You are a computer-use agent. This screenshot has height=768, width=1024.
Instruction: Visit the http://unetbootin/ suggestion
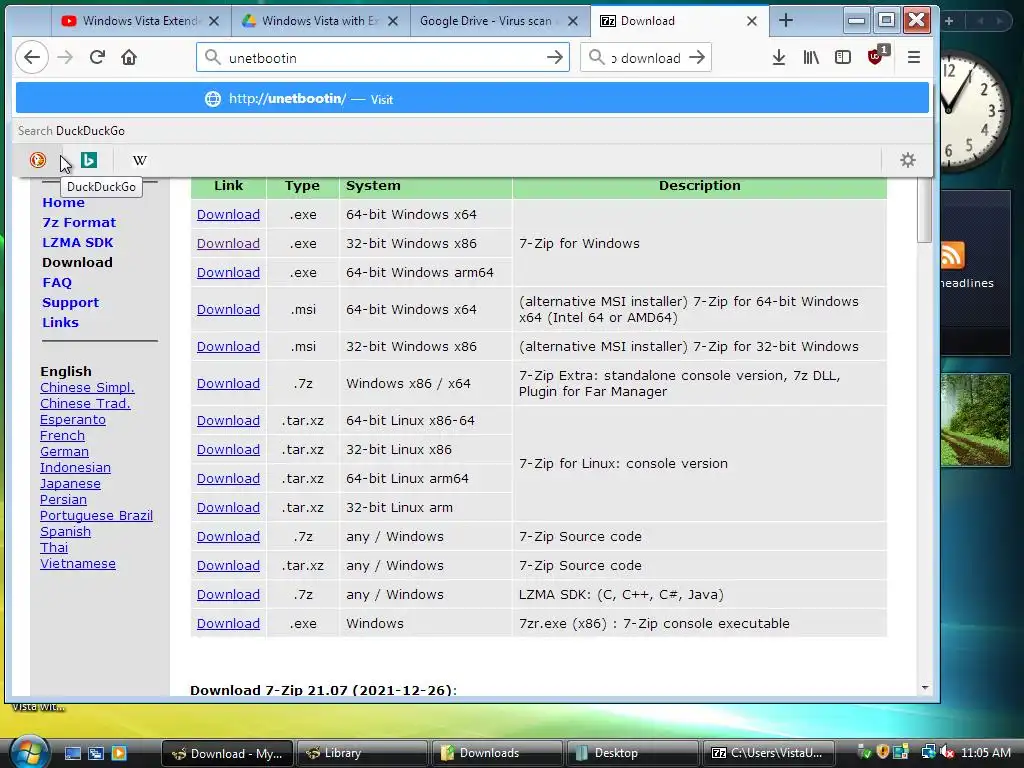pyautogui.click(x=472, y=99)
